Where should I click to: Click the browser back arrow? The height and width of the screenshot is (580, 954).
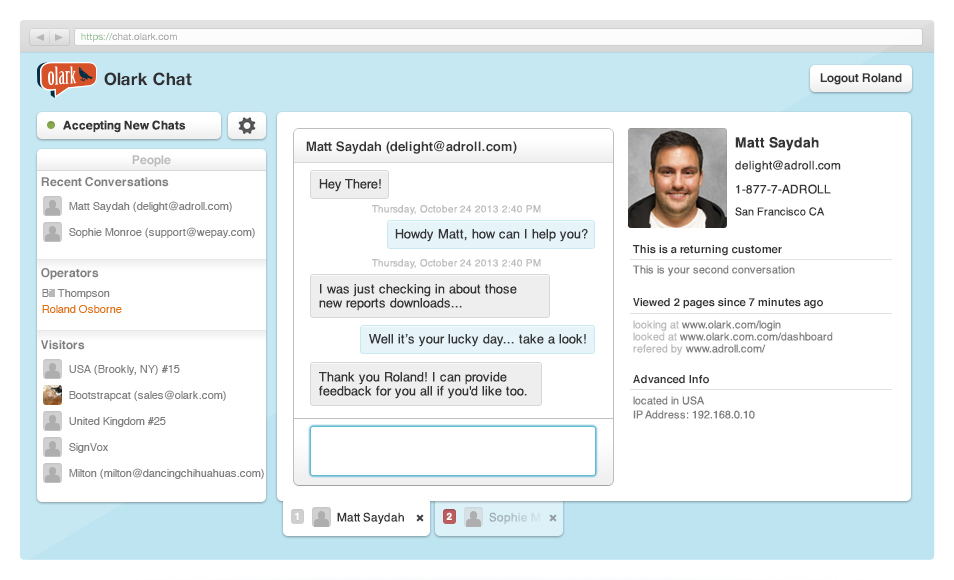(x=40, y=37)
